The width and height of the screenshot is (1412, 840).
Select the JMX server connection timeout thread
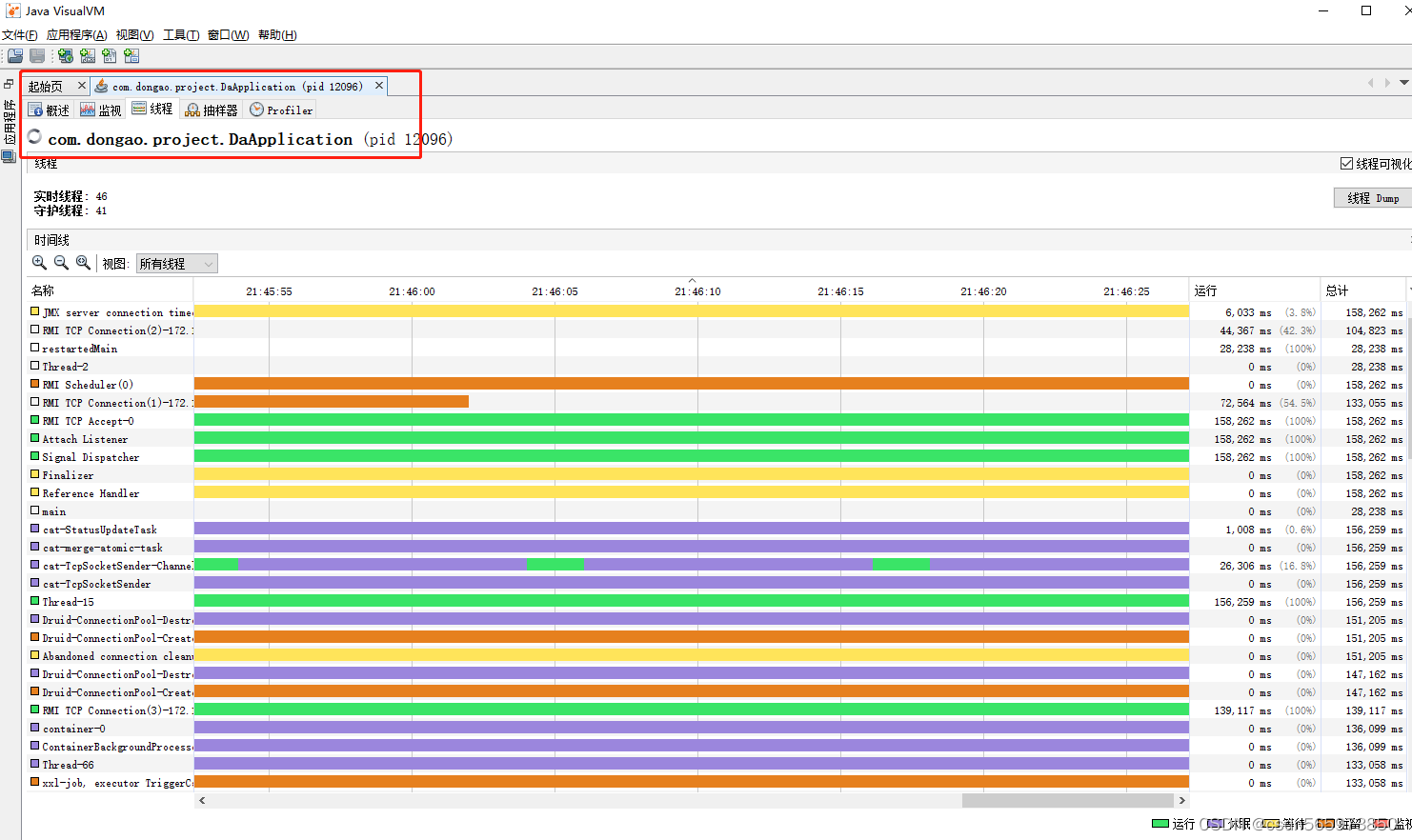(111, 312)
